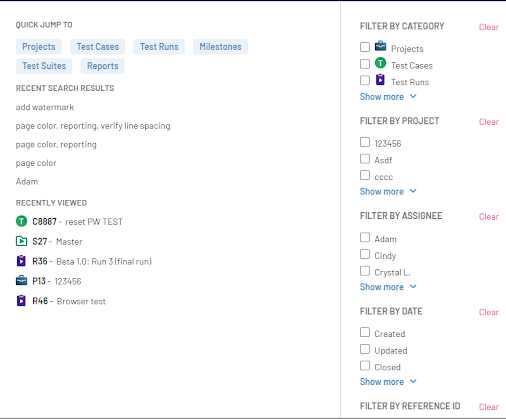This screenshot has width=506, height=419.
Task: Click the briefcase project icon beside P13
Action: tap(21, 281)
